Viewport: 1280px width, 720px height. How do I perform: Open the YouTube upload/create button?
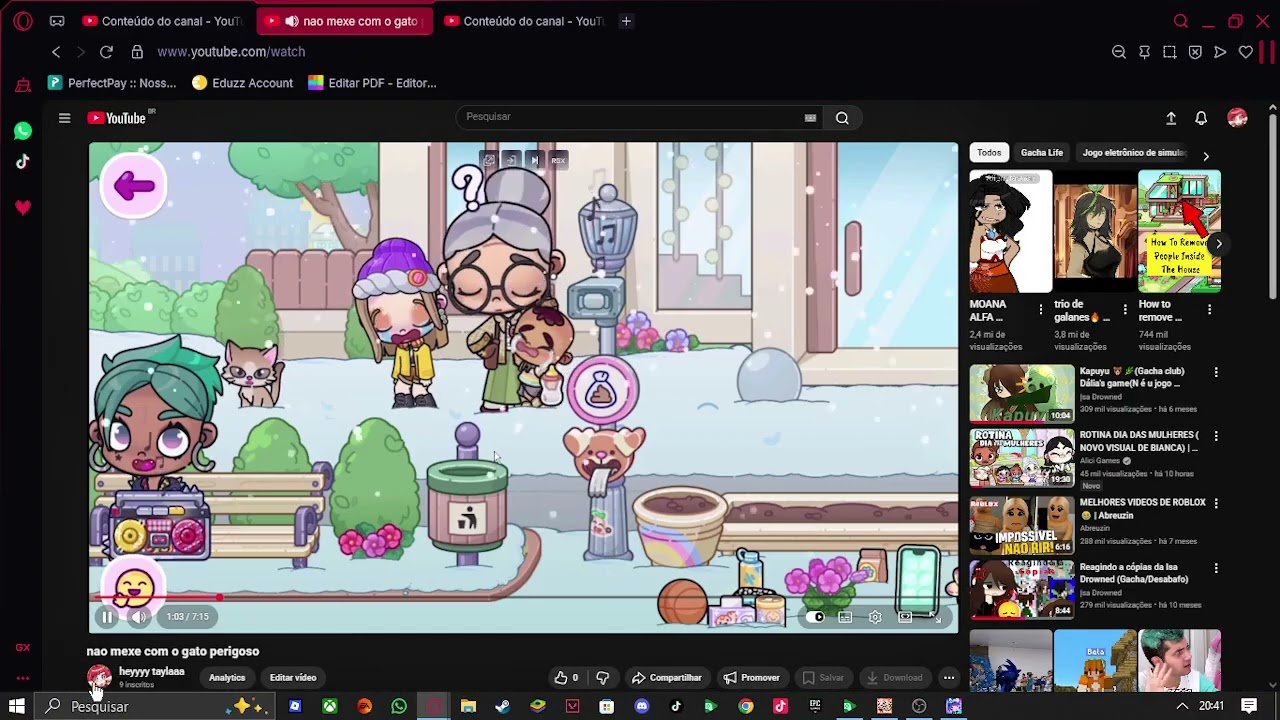(1171, 118)
